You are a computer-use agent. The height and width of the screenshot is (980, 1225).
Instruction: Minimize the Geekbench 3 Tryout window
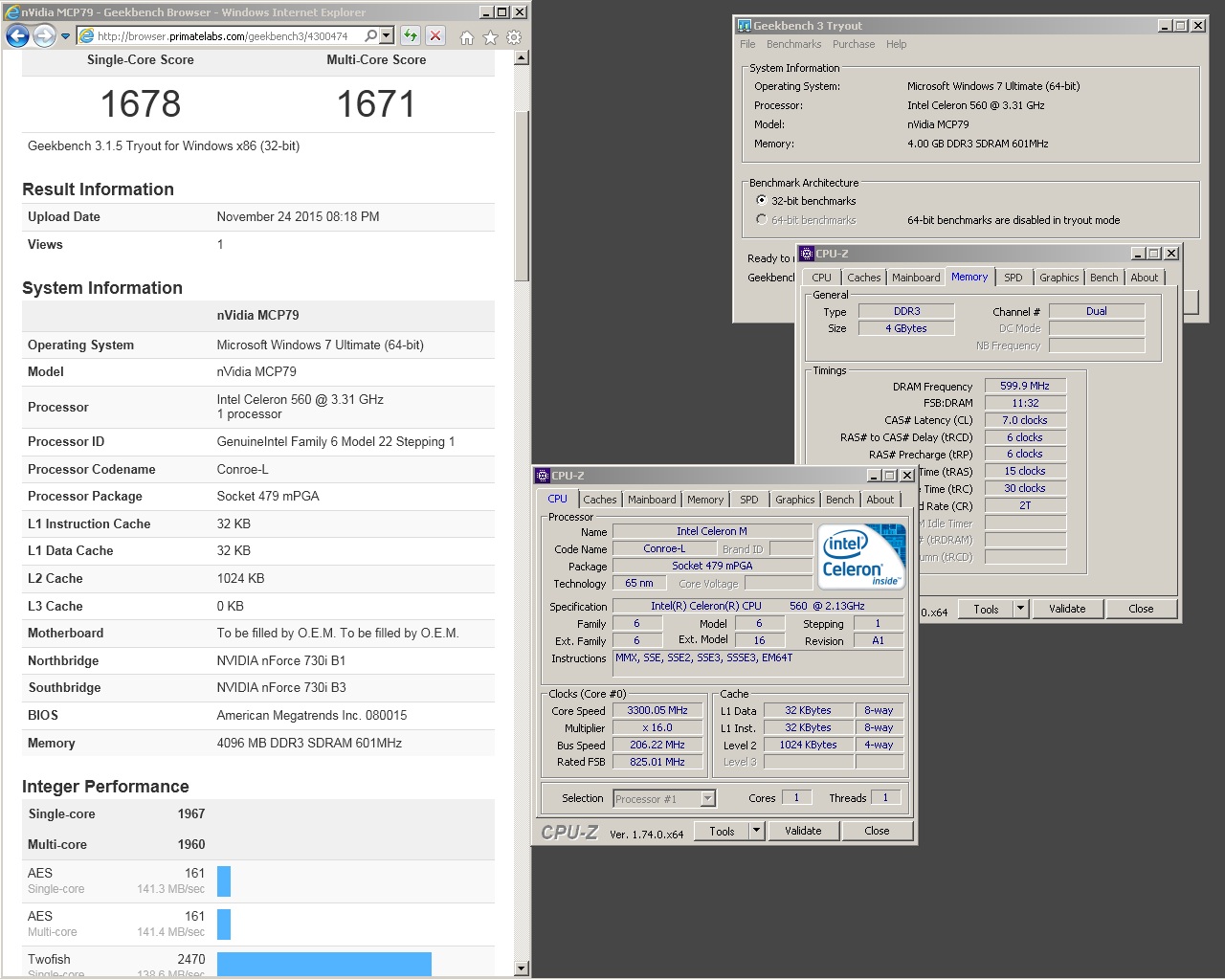(x=1165, y=26)
